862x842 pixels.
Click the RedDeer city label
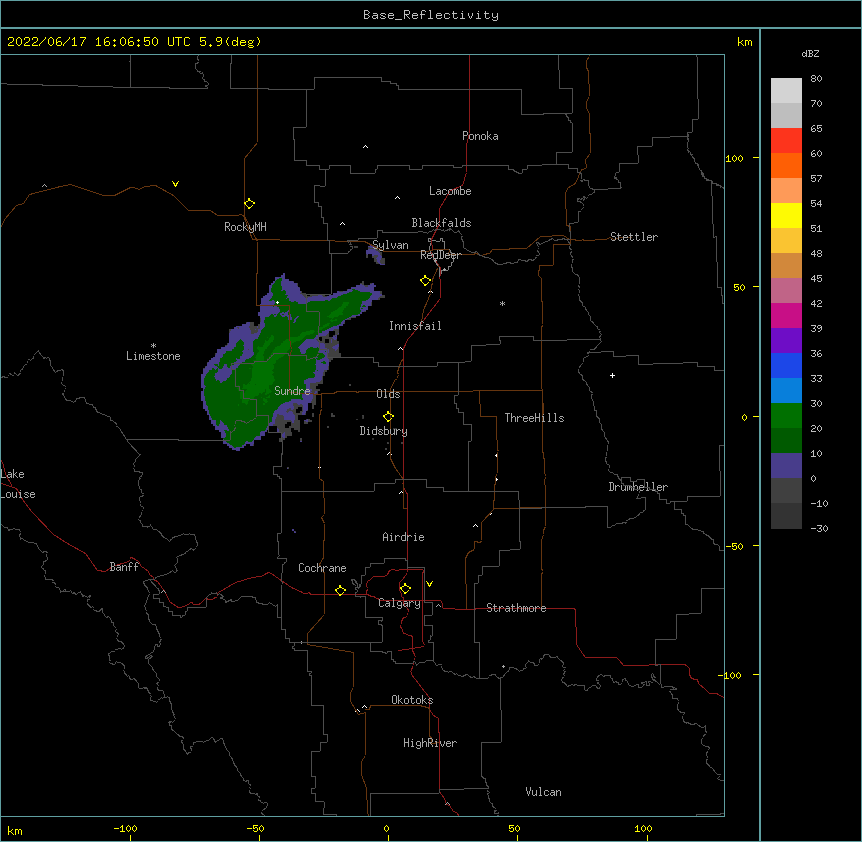tap(440, 255)
